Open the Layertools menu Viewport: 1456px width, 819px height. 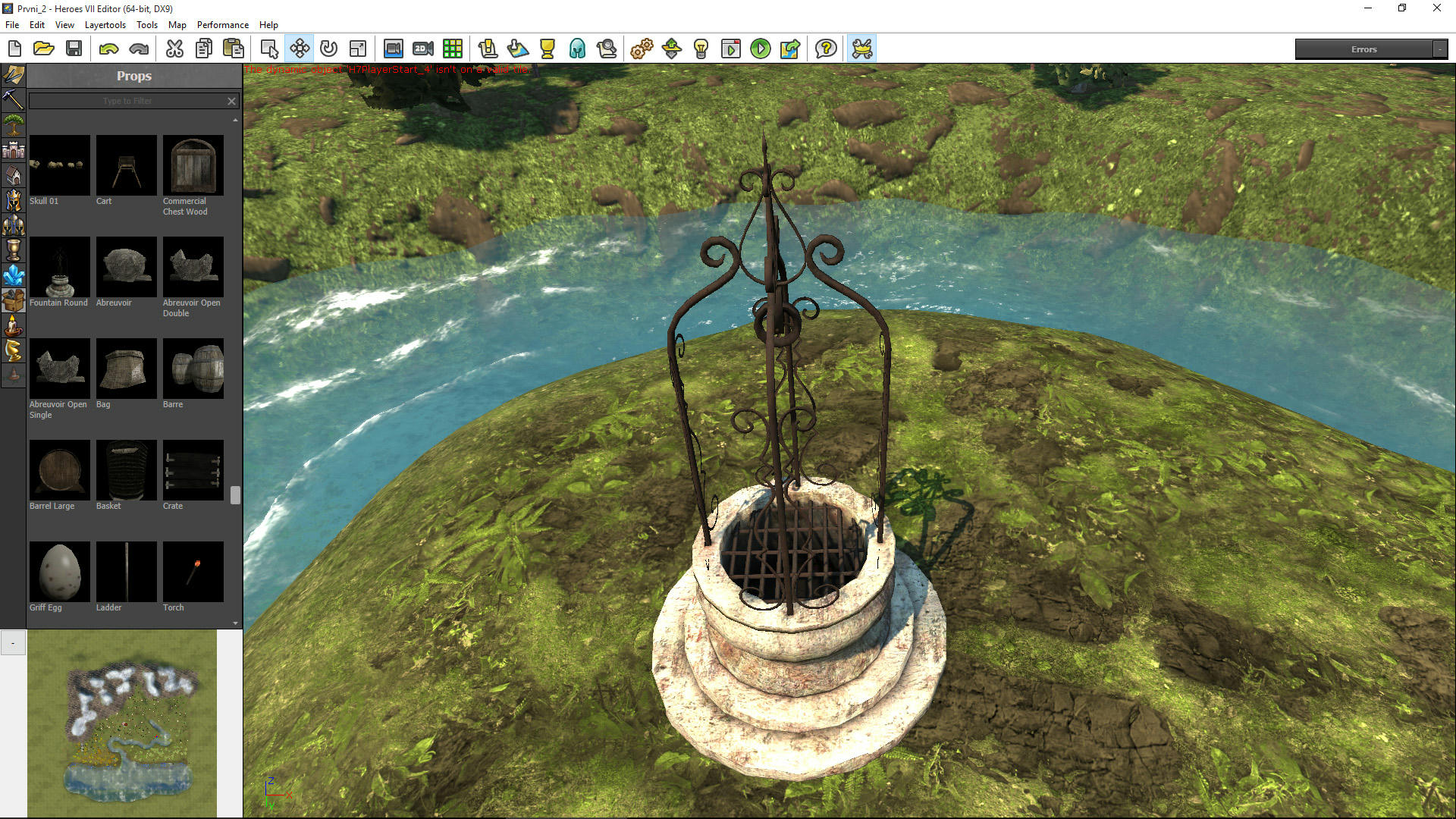coord(105,25)
